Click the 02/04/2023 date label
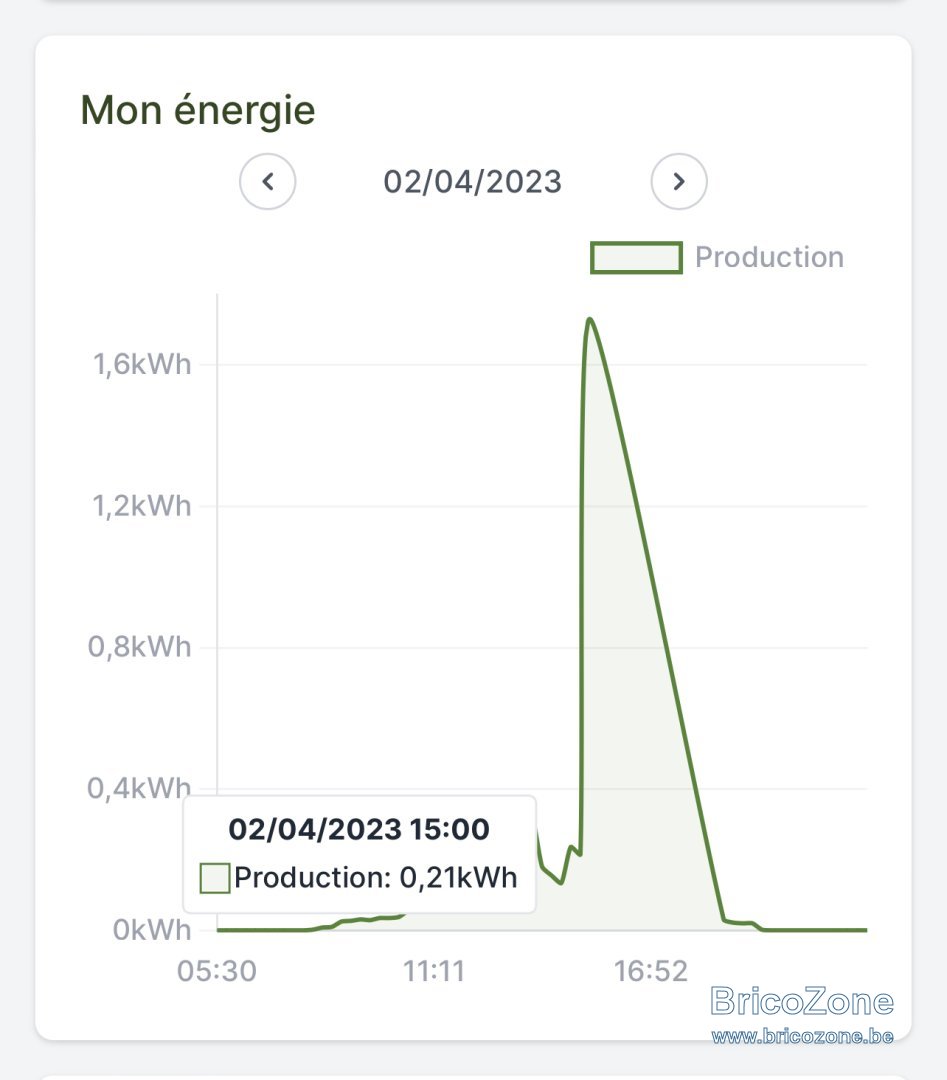 472,182
